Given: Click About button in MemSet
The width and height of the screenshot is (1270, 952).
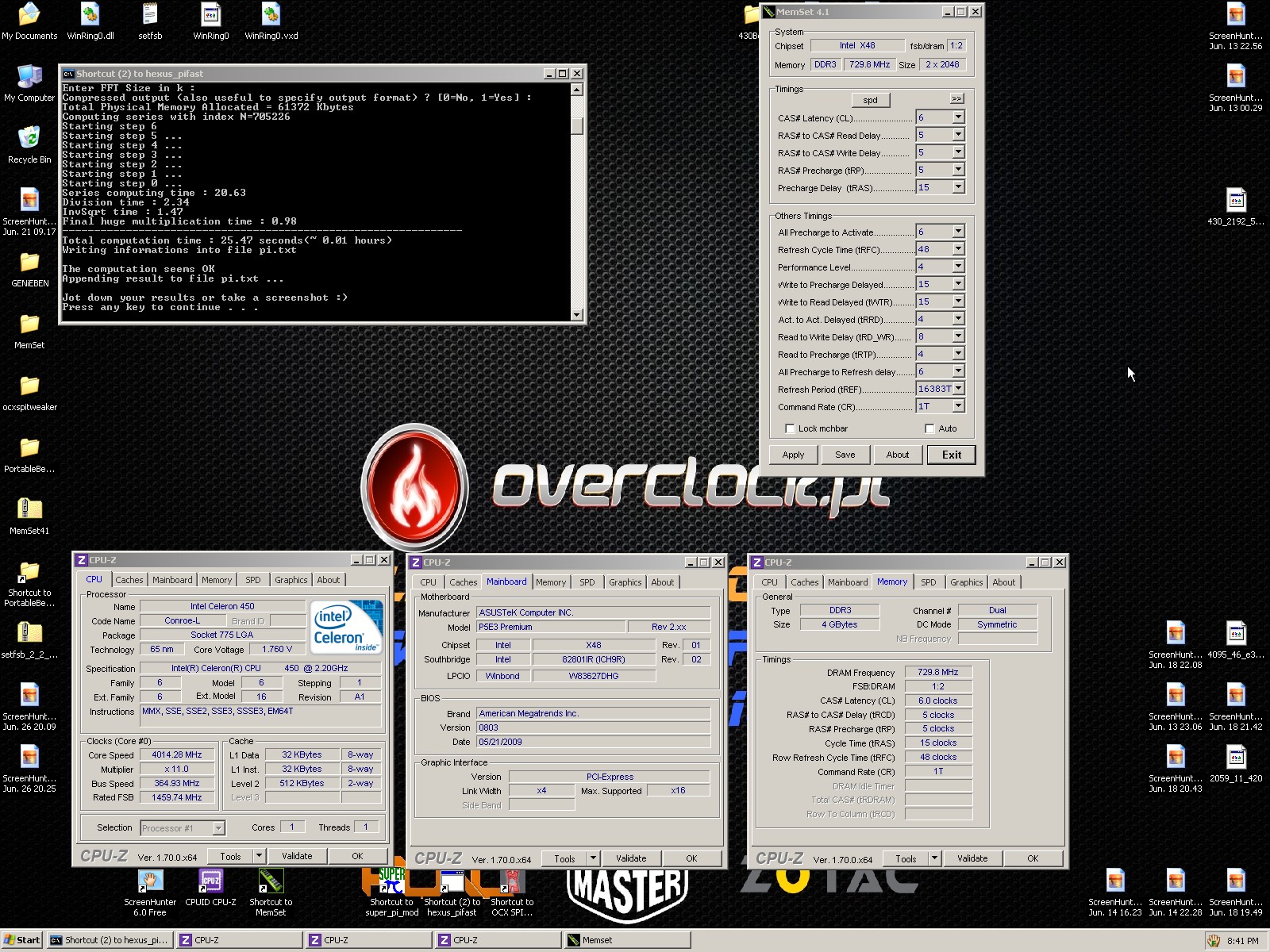Looking at the screenshot, I should 898,455.
